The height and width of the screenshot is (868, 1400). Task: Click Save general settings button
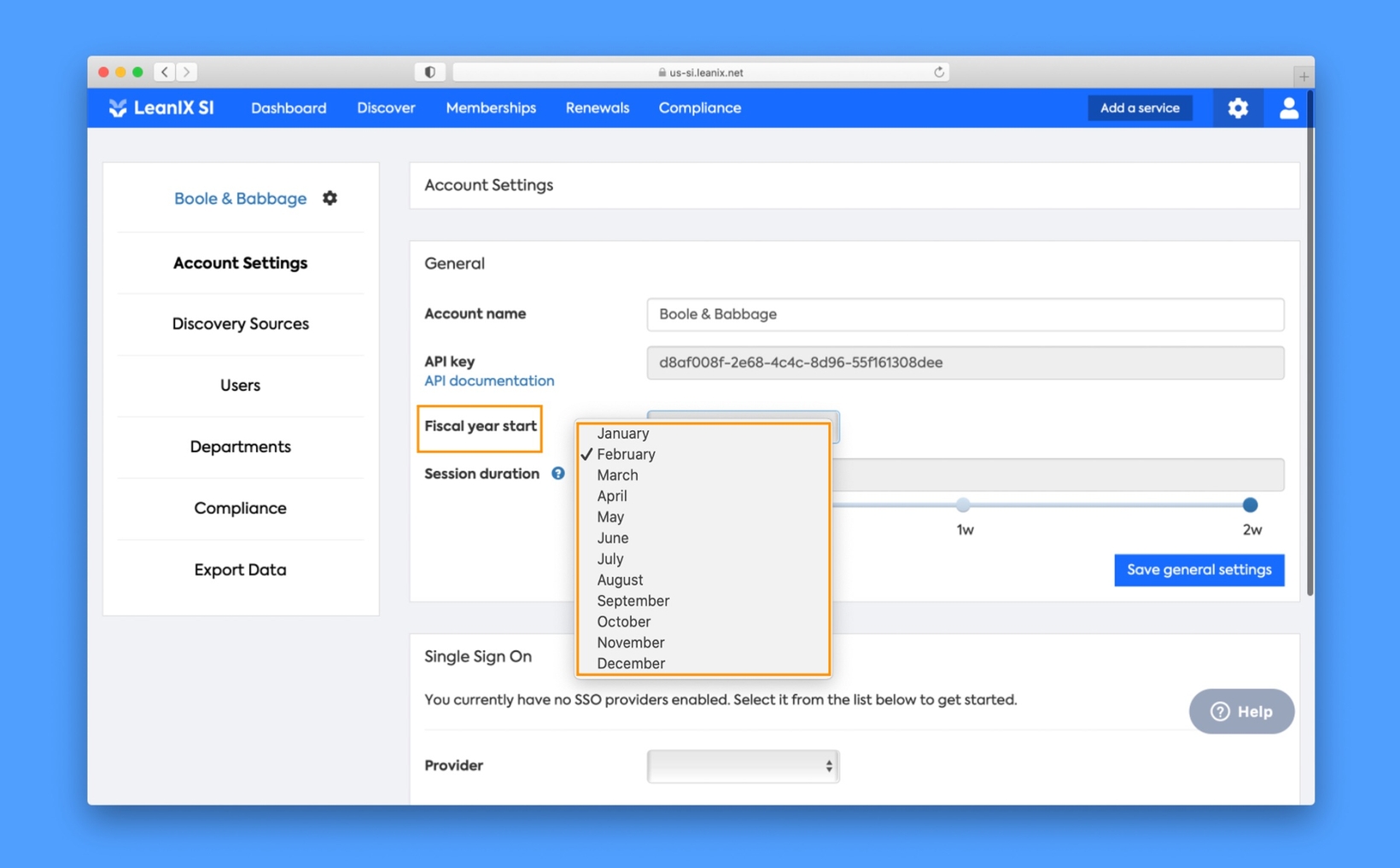coord(1199,570)
